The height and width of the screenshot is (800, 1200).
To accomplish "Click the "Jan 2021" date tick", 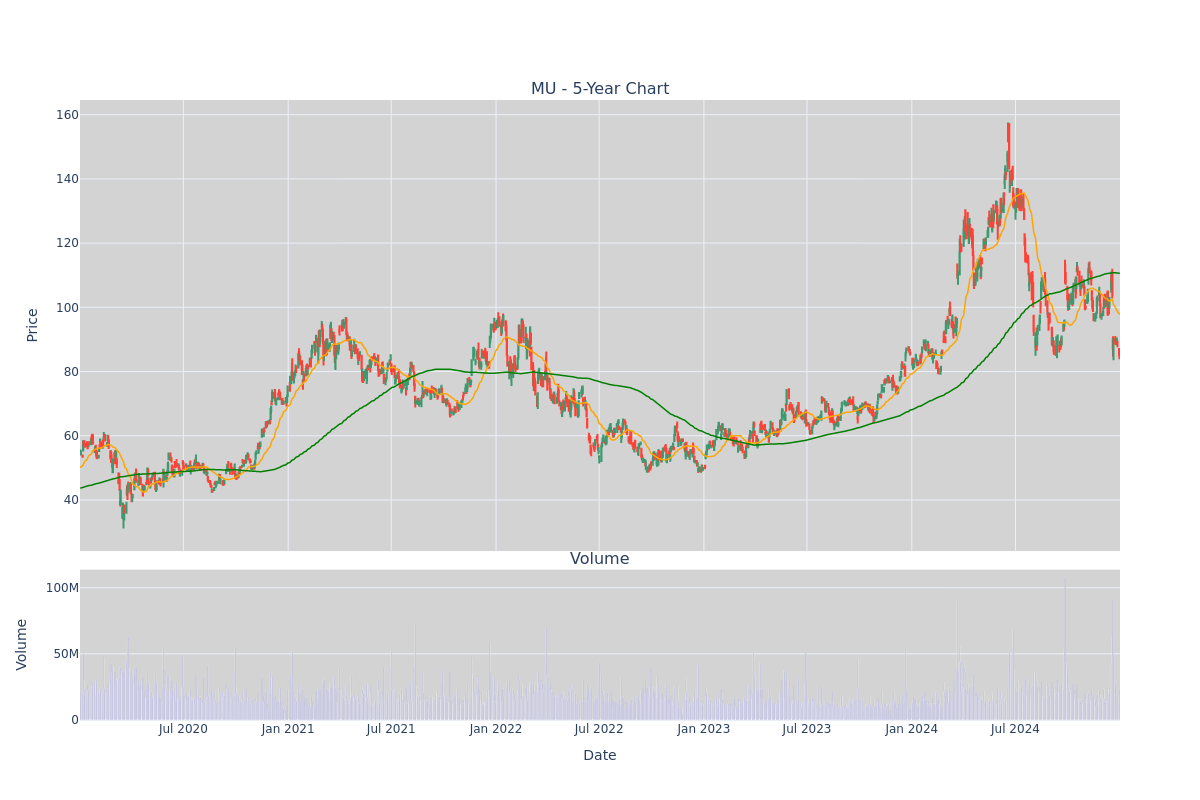I will tap(288, 729).
